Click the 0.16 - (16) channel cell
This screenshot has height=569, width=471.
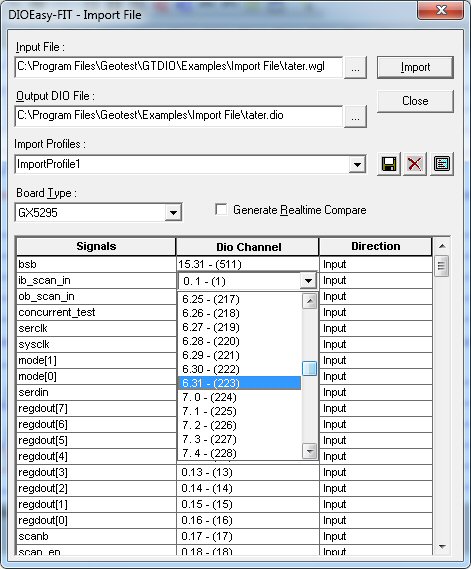tap(248, 520)
